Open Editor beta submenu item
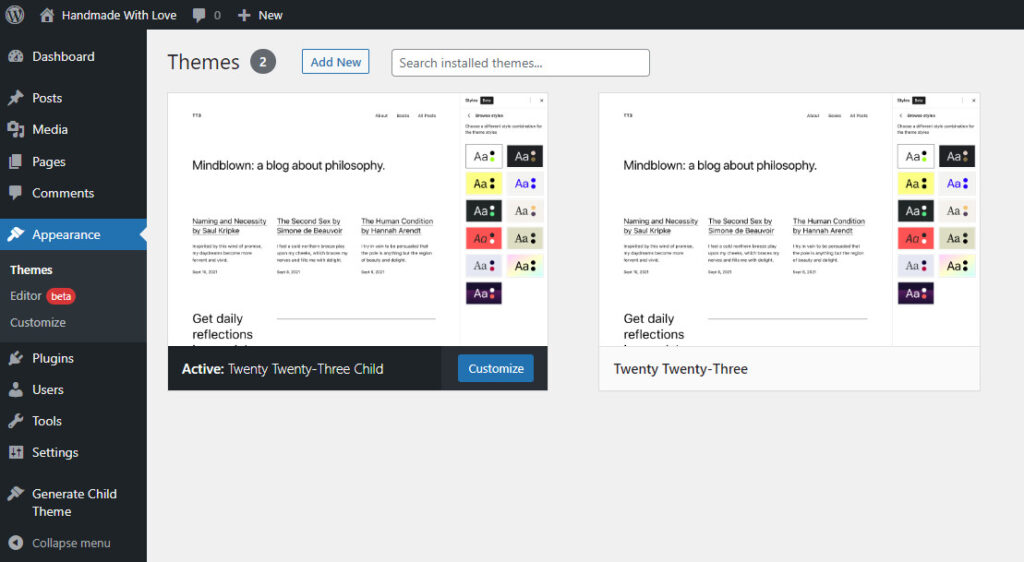Screen dimensions: 1024x562 [42, 296]
